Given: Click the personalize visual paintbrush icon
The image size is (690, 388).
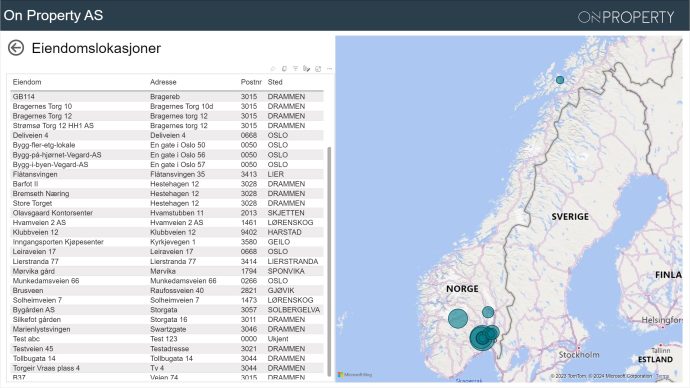Looking at the screenshot, I should (x=307, y=69).
